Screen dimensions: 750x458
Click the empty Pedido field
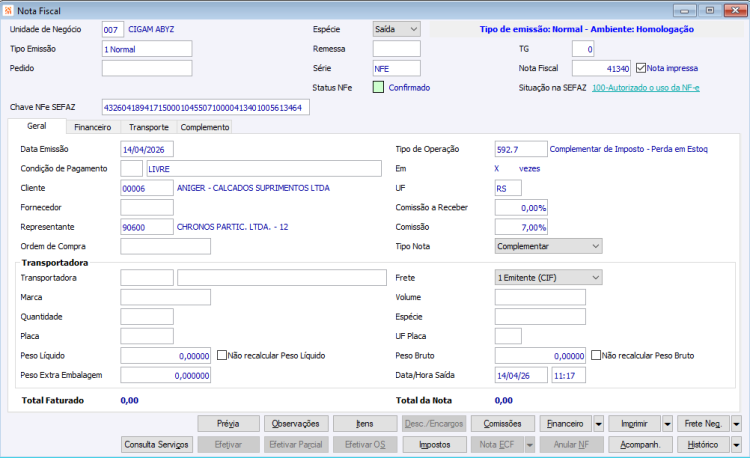click(147, 68)
